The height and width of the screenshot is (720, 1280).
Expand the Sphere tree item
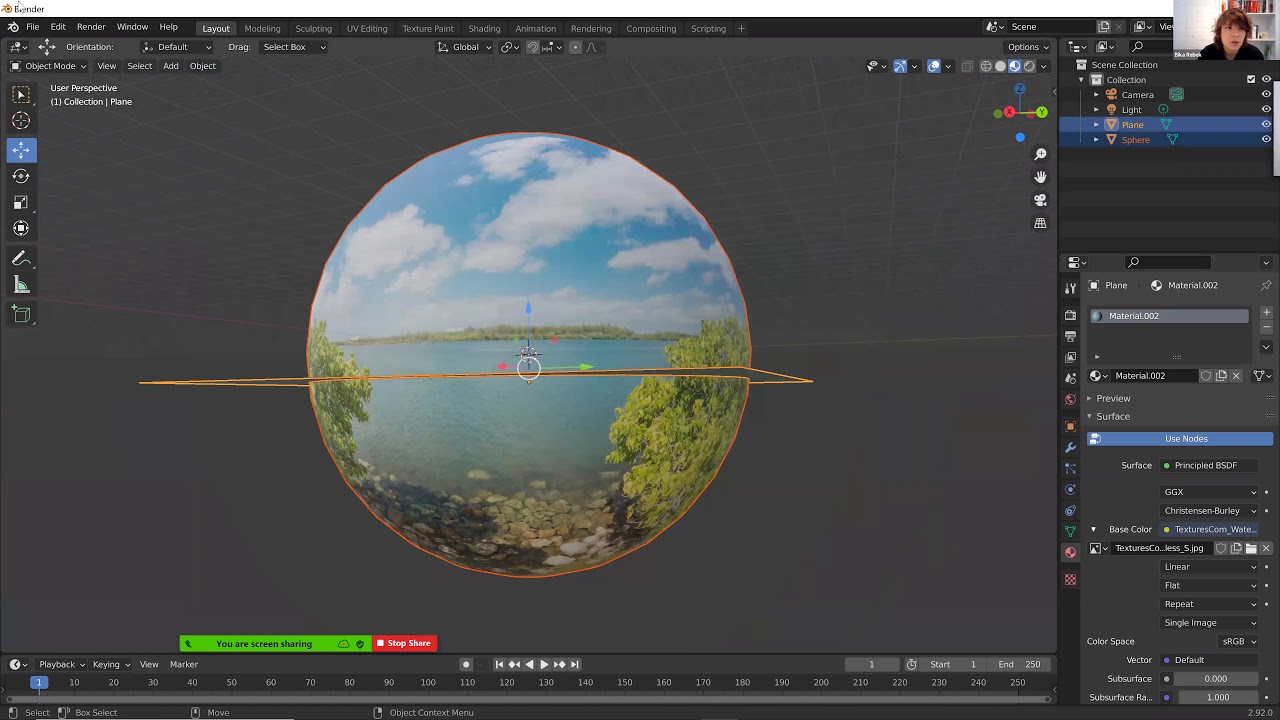[x=1096, y=140]
